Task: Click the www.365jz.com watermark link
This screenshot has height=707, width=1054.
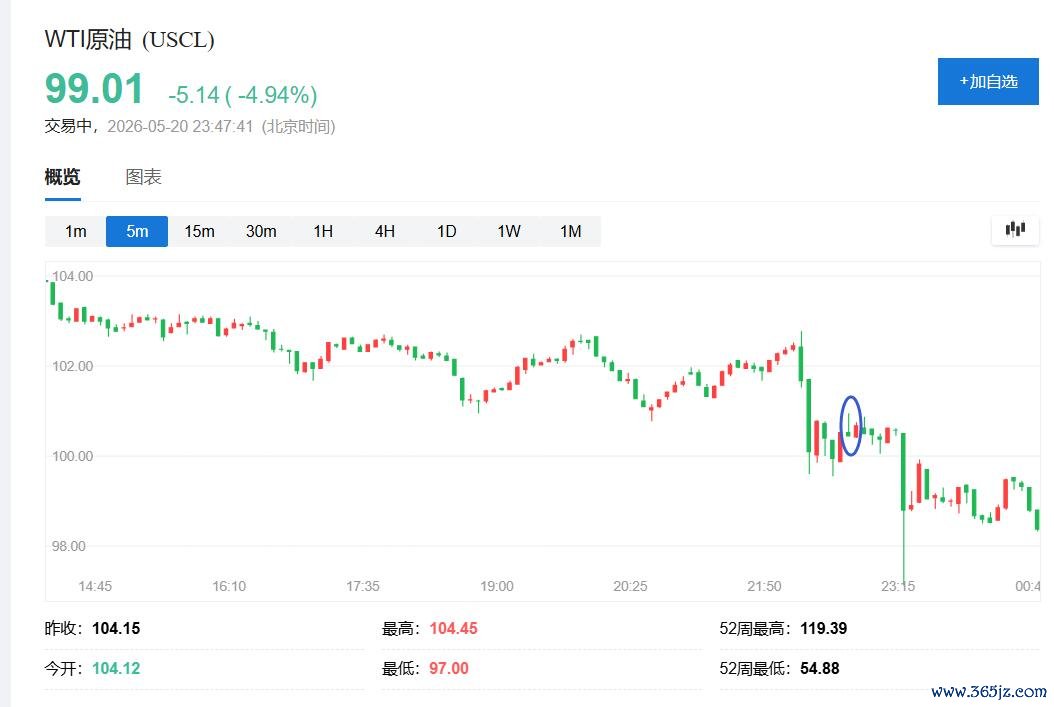Action: coord(989,692)
